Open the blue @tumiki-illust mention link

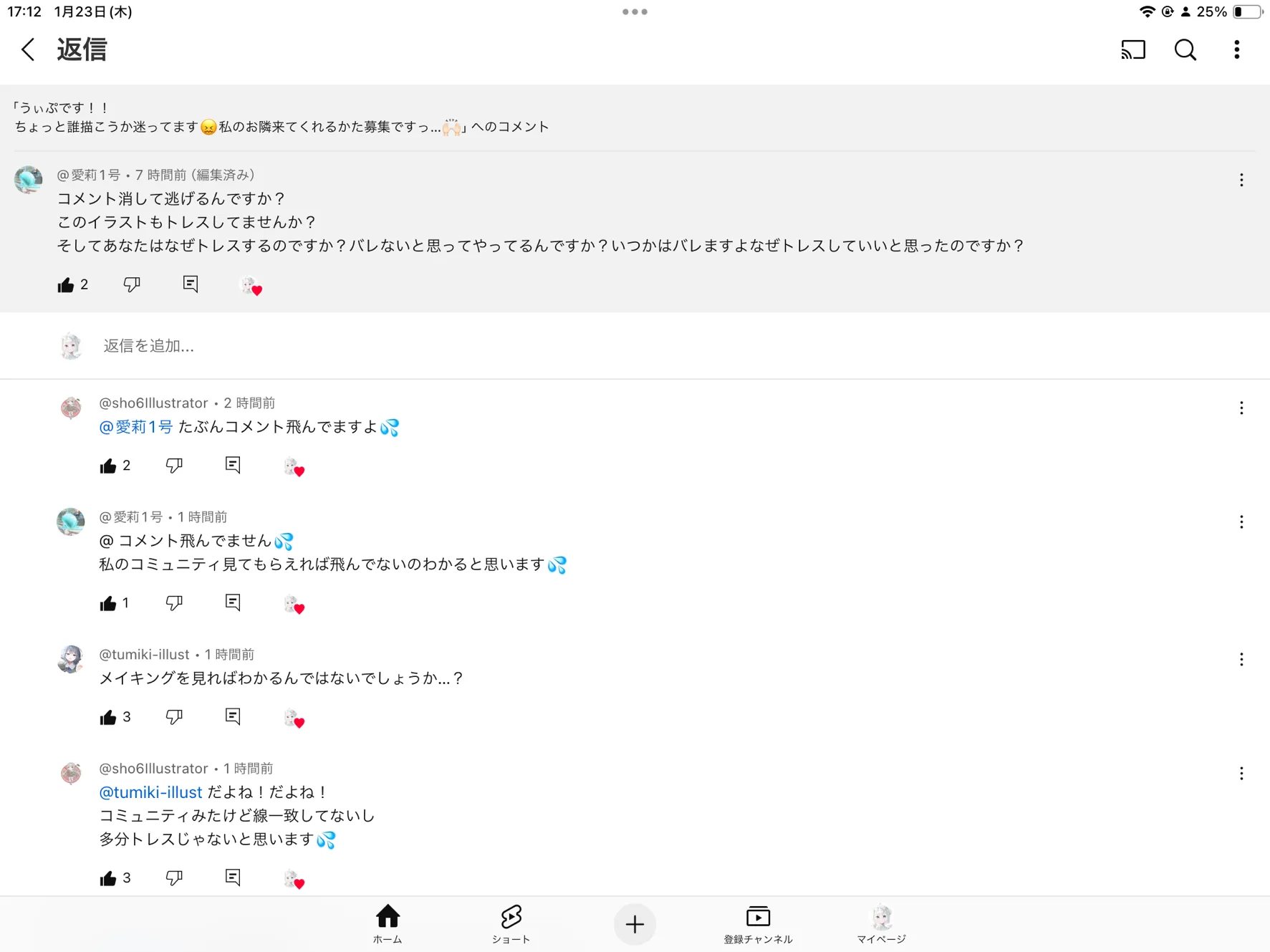(x=150, y=792)
